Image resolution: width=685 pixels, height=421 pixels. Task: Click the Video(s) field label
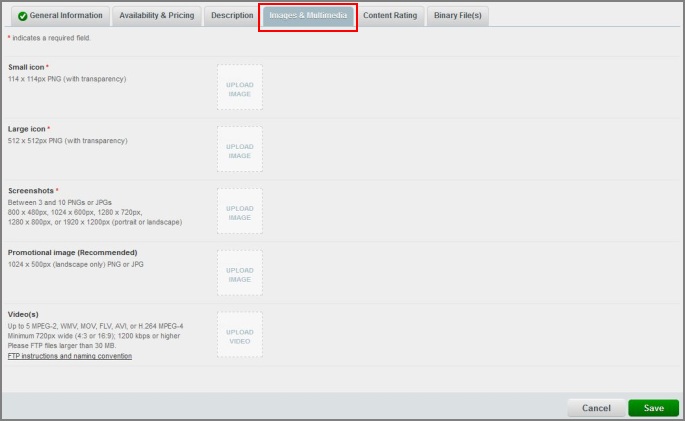click(25, 314)
